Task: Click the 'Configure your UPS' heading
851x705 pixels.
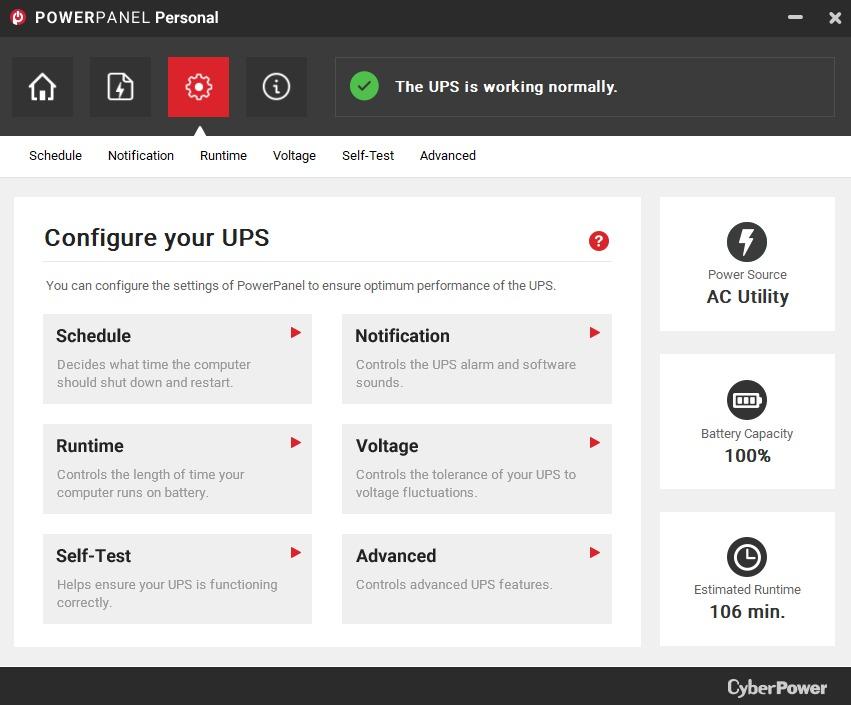Action: (x=157, y=238)
